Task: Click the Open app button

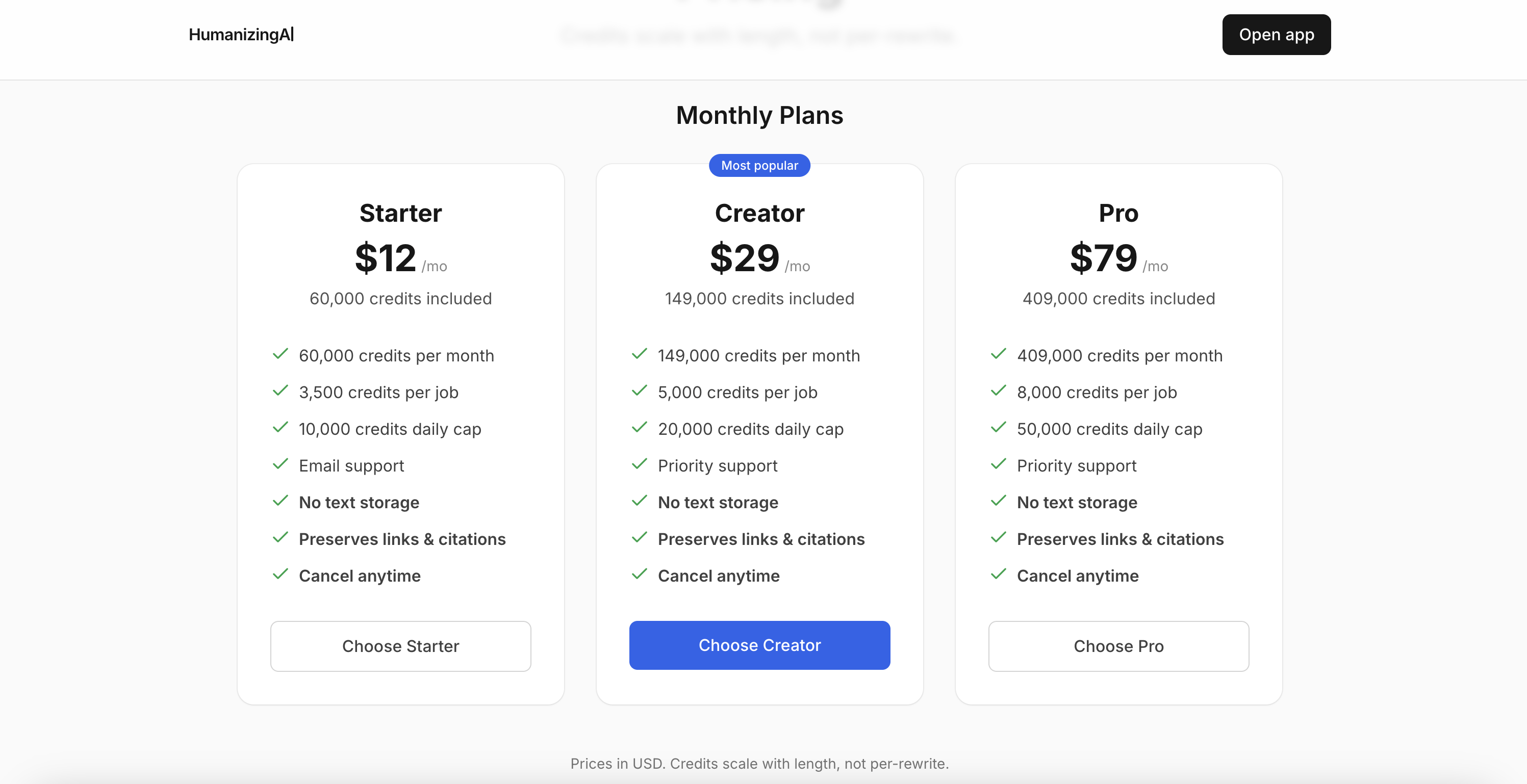Action: coord(1276,35)
